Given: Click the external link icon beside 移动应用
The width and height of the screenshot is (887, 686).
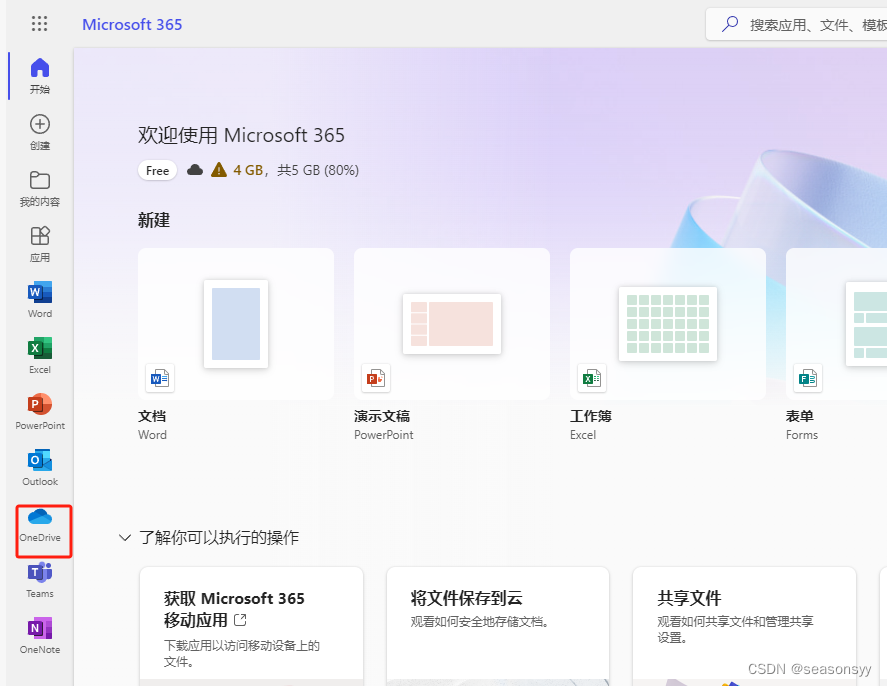Looking at the screenshot, I should pyautogui.click(x=240, y=620).
